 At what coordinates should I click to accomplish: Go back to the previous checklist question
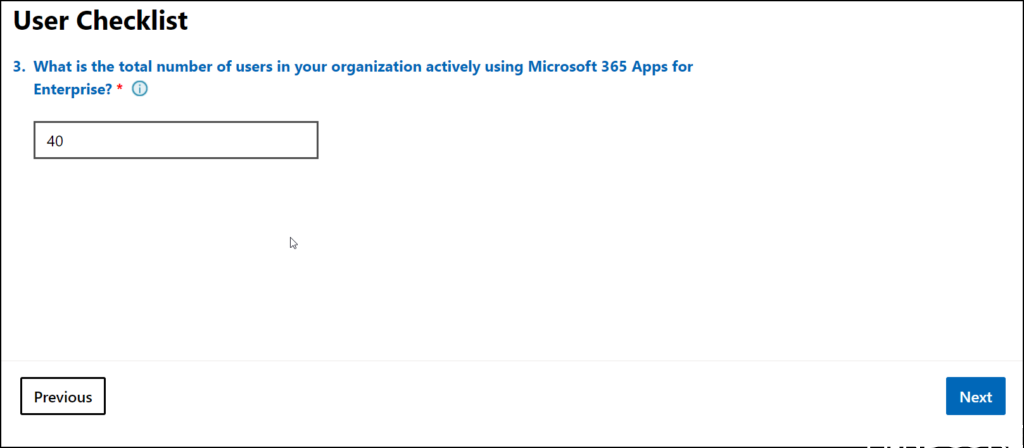(63, 396)
